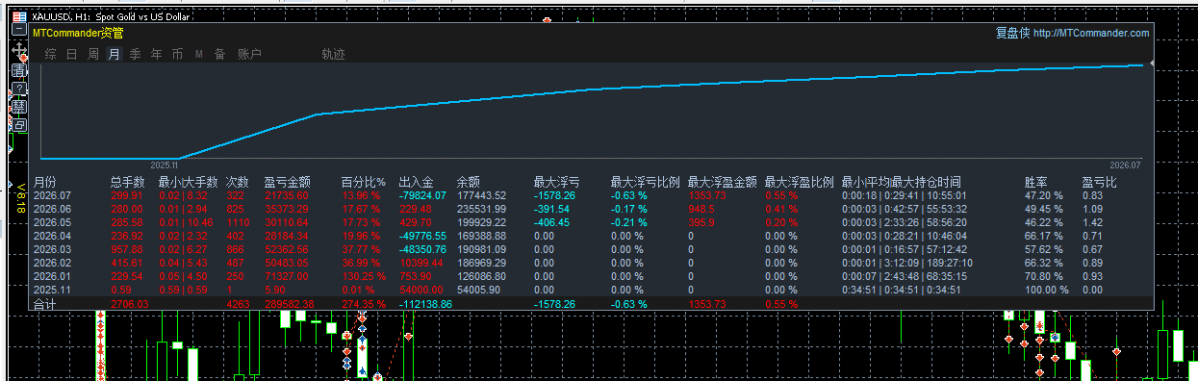Select the 币 currency tab
The height and width of the screenshot is (381, 1198).
click(177, 54)
